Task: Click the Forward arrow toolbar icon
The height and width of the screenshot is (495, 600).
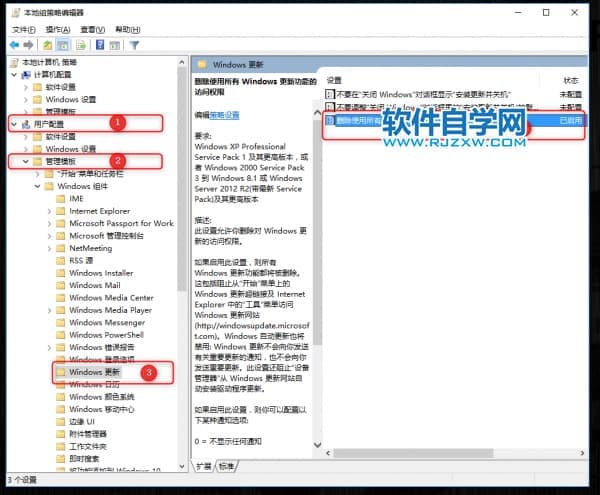Action: click(x=27, y=45)
